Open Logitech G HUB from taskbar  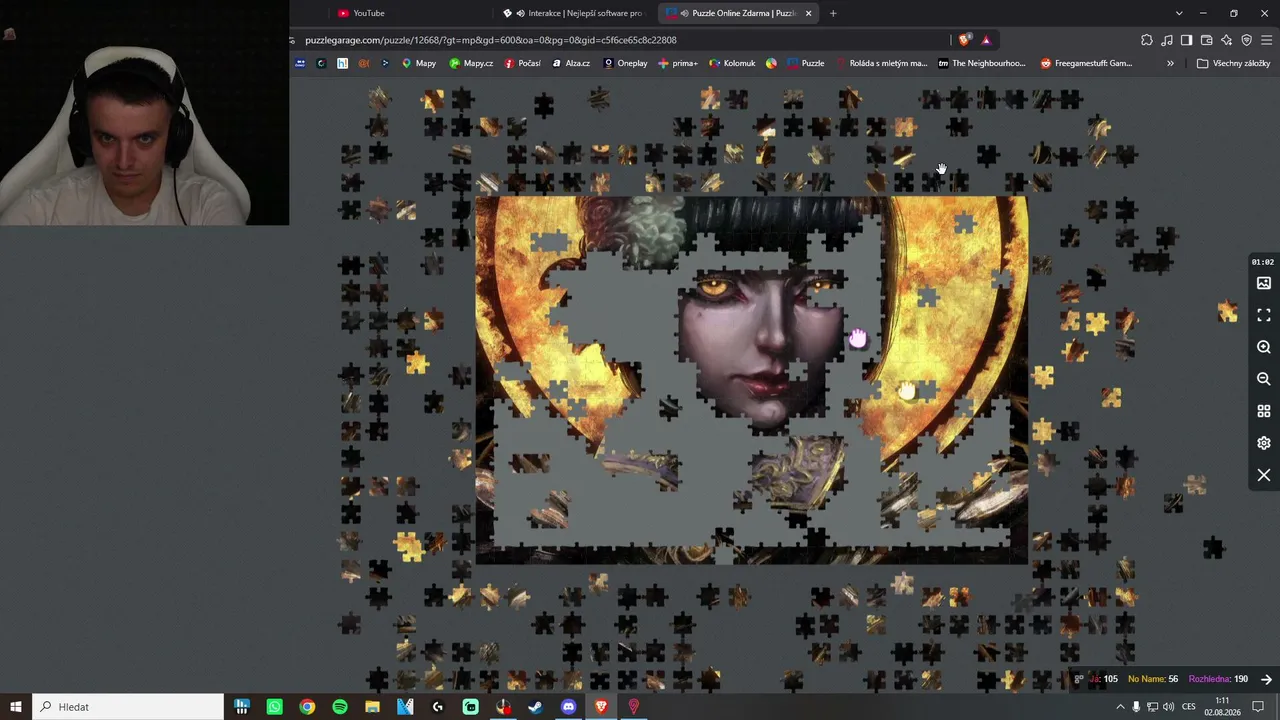tap(438, 707)
